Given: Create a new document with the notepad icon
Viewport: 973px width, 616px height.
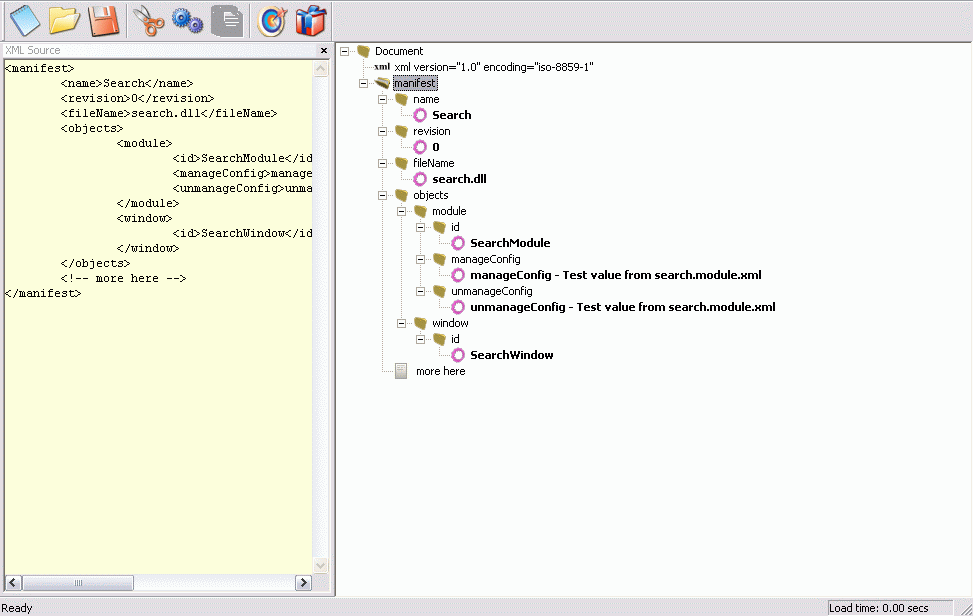Looking at the screenshot, I should 23,20.
